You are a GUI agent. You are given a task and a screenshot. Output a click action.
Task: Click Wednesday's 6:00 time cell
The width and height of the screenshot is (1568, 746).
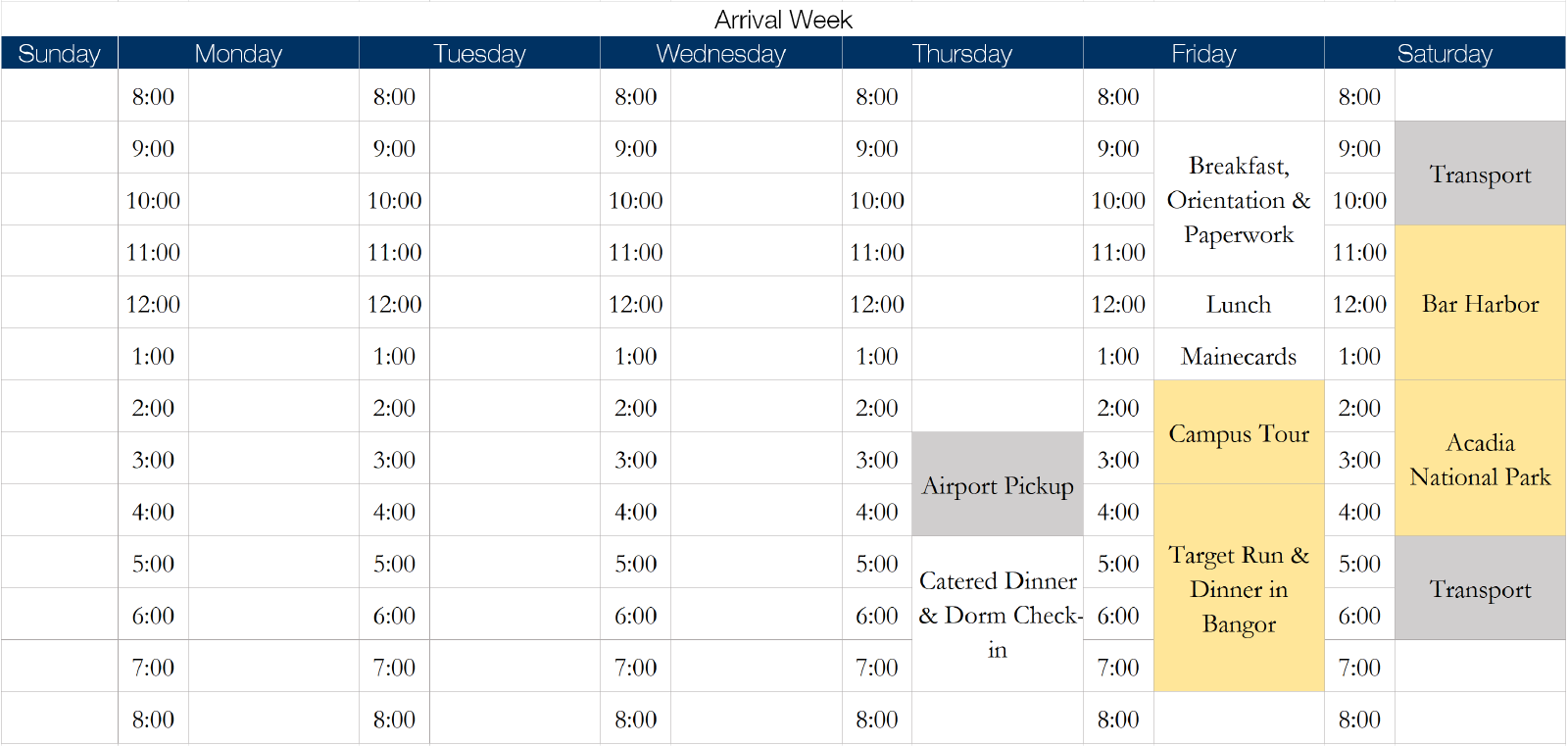click(635, 616)
